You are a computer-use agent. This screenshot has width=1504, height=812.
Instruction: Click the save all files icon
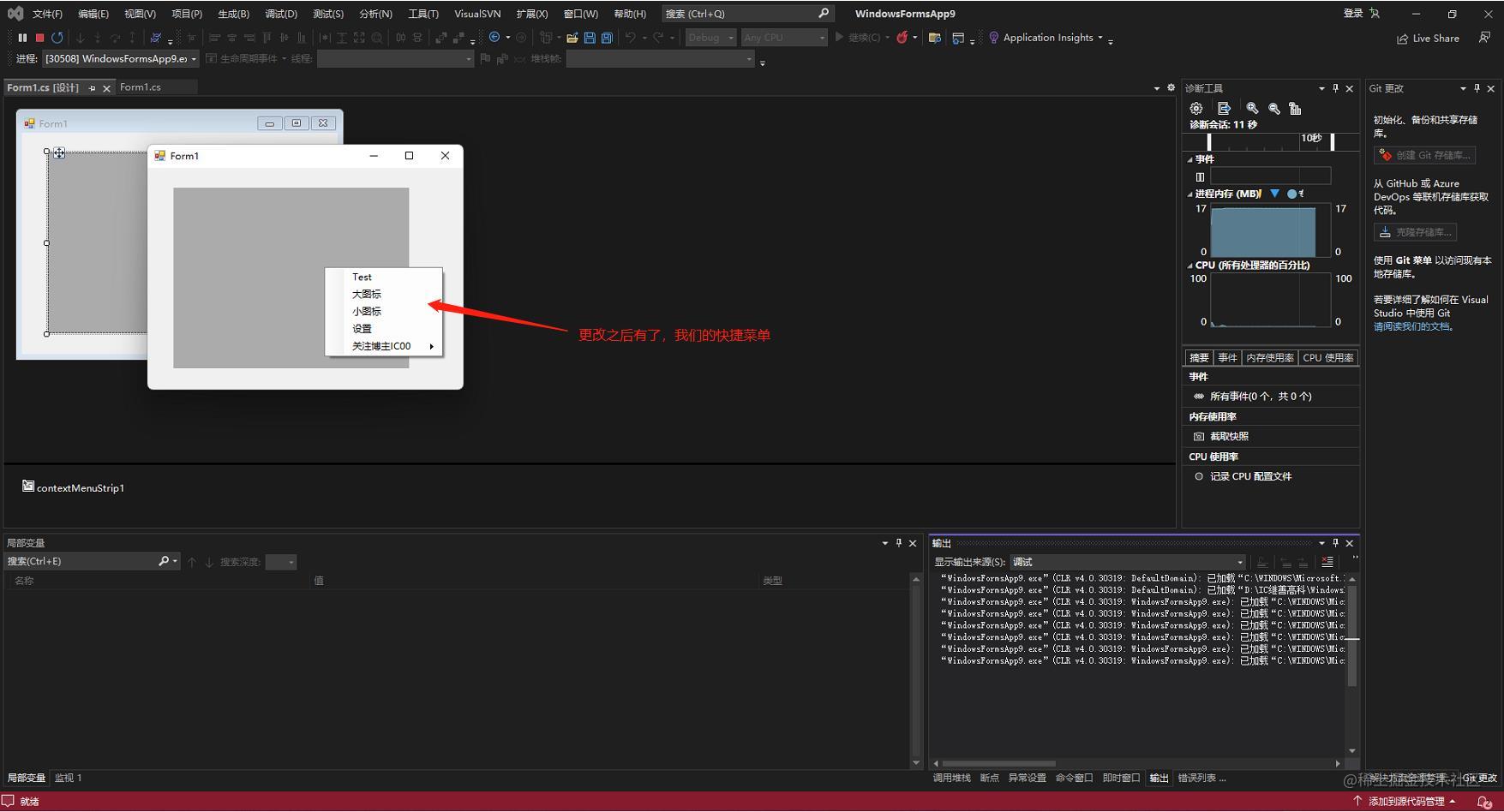point(607,38)
